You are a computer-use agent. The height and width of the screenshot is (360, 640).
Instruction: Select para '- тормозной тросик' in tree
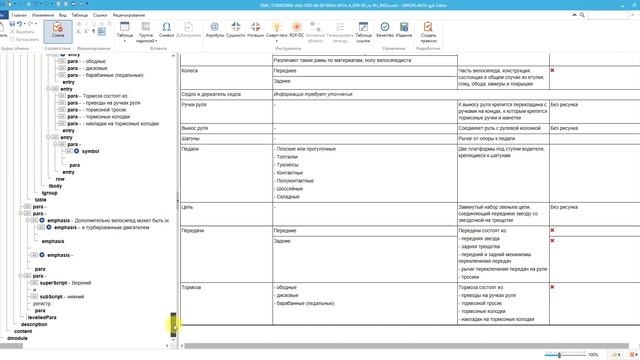97,110
